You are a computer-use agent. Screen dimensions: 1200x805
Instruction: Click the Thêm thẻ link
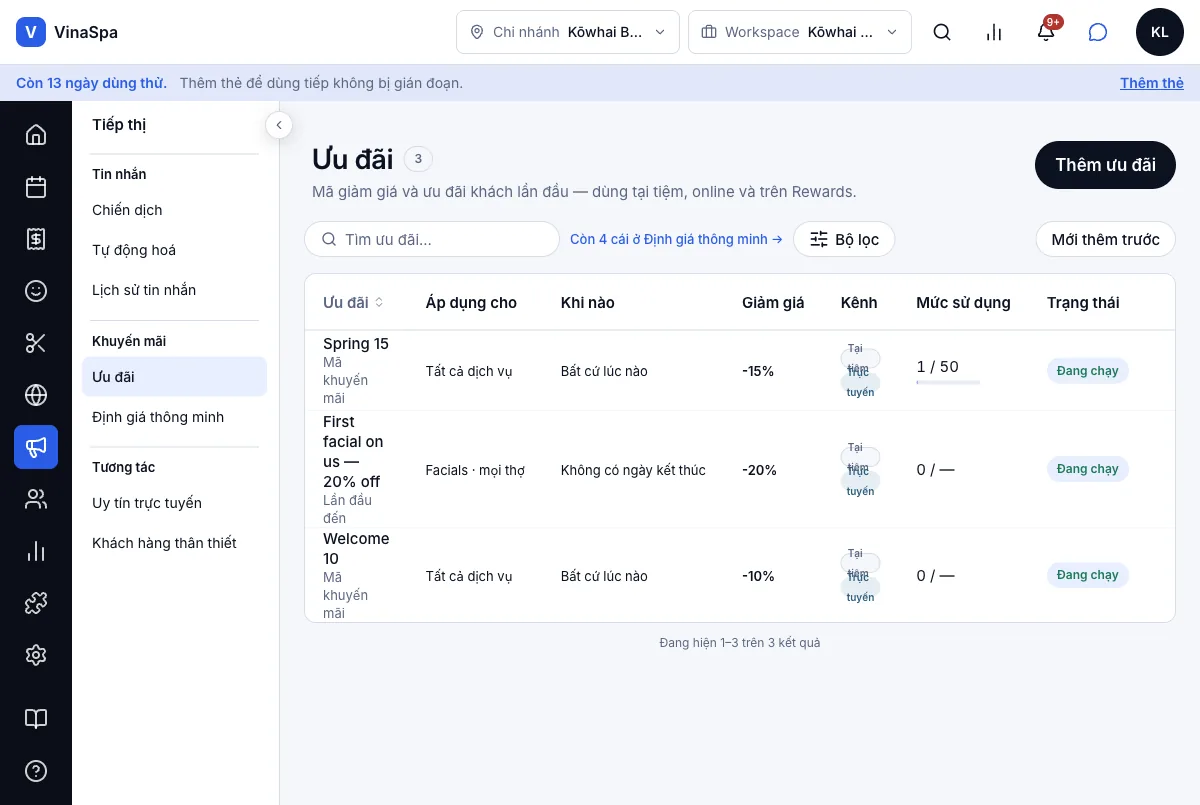[x=1152, y=83]
